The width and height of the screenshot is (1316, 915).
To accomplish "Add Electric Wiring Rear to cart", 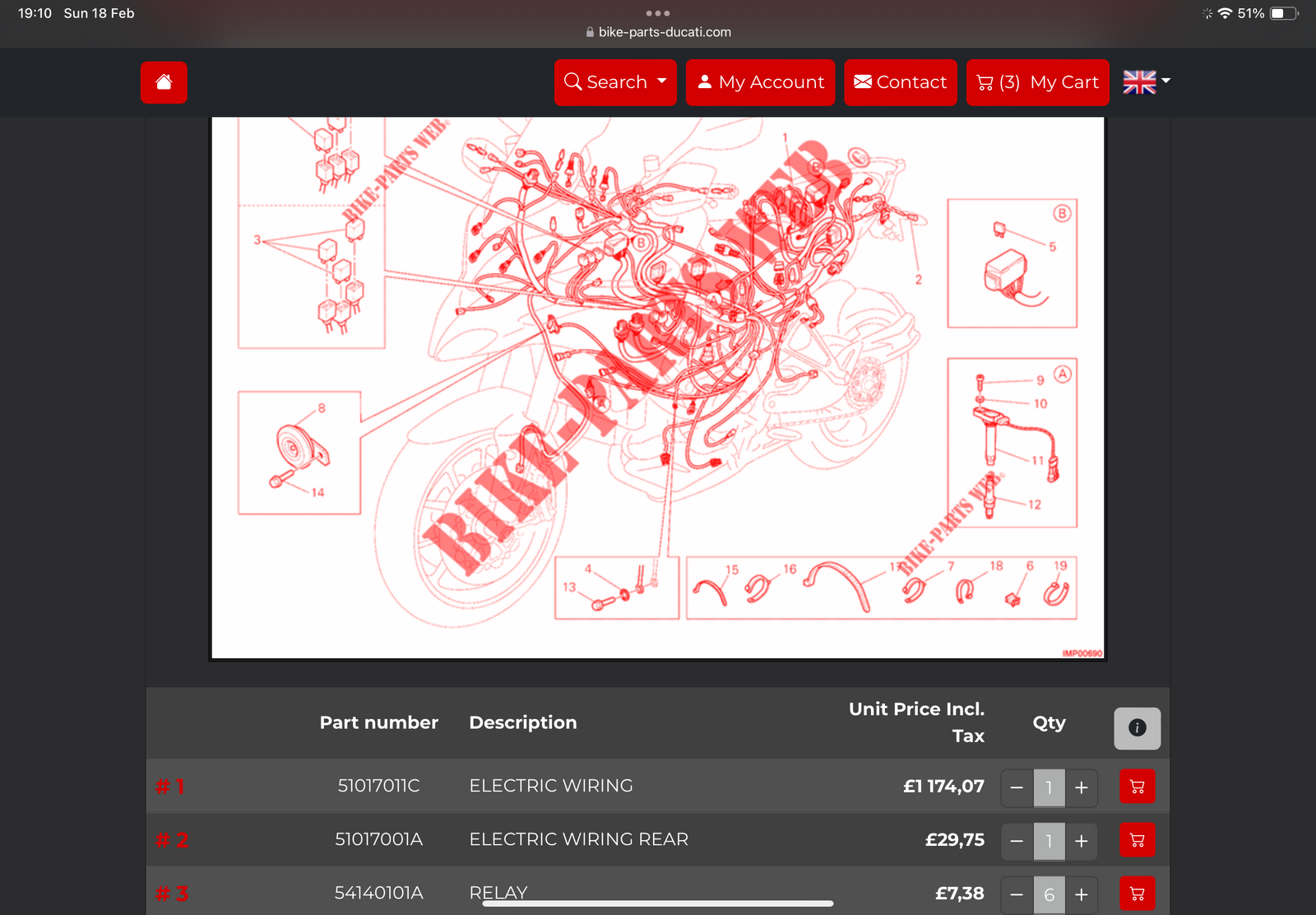I will (x=1137, y=840).
